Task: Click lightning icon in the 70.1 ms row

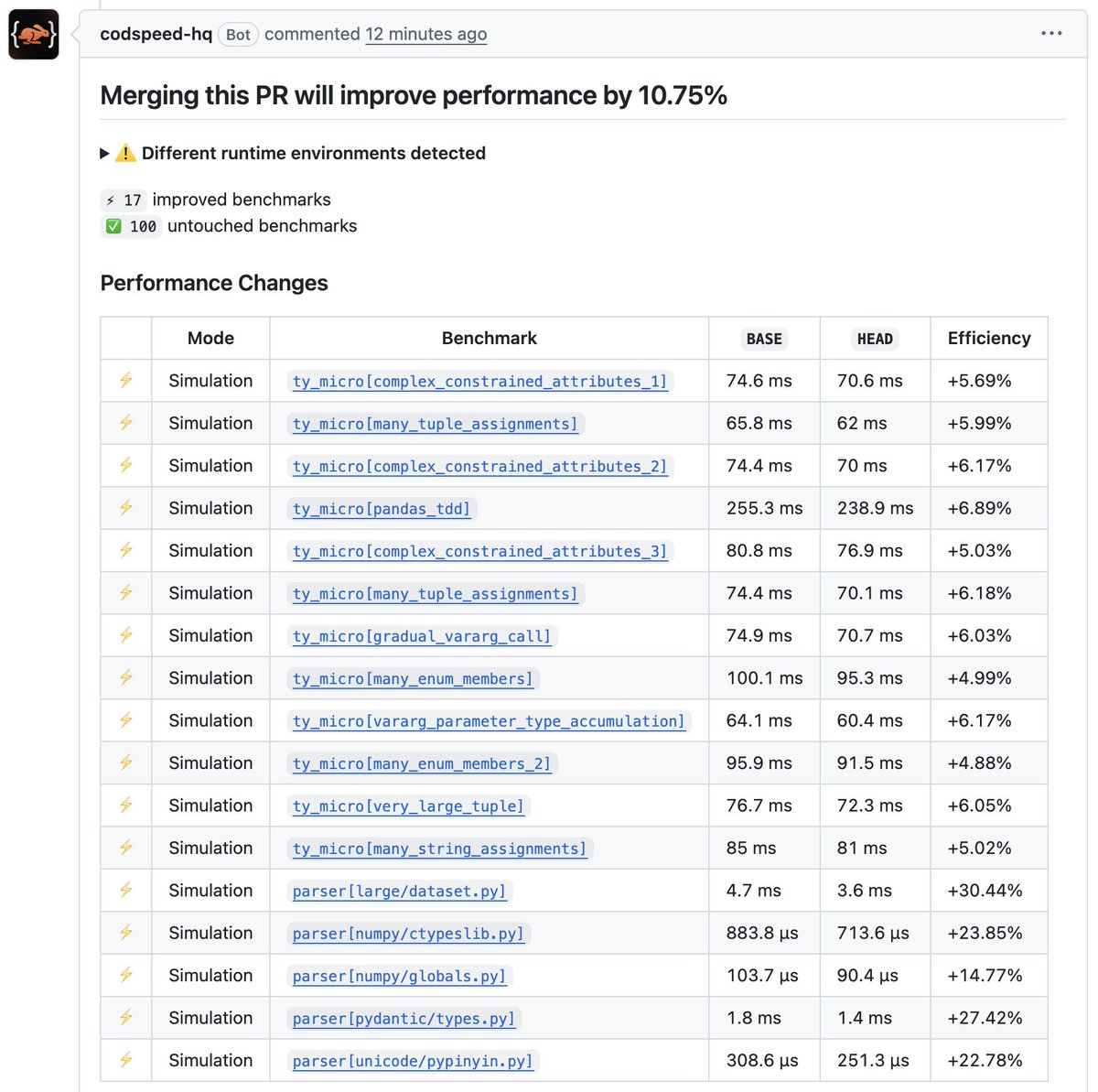Action: (x=126, y=593)
